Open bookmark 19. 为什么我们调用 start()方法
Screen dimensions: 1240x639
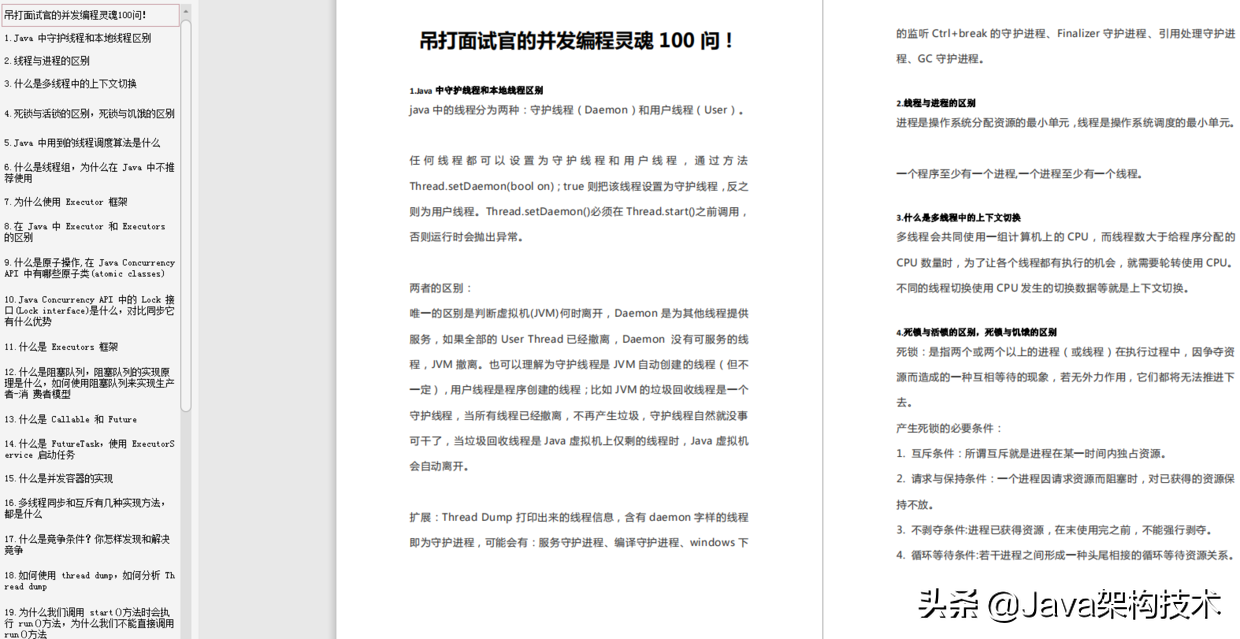(89, 622)
